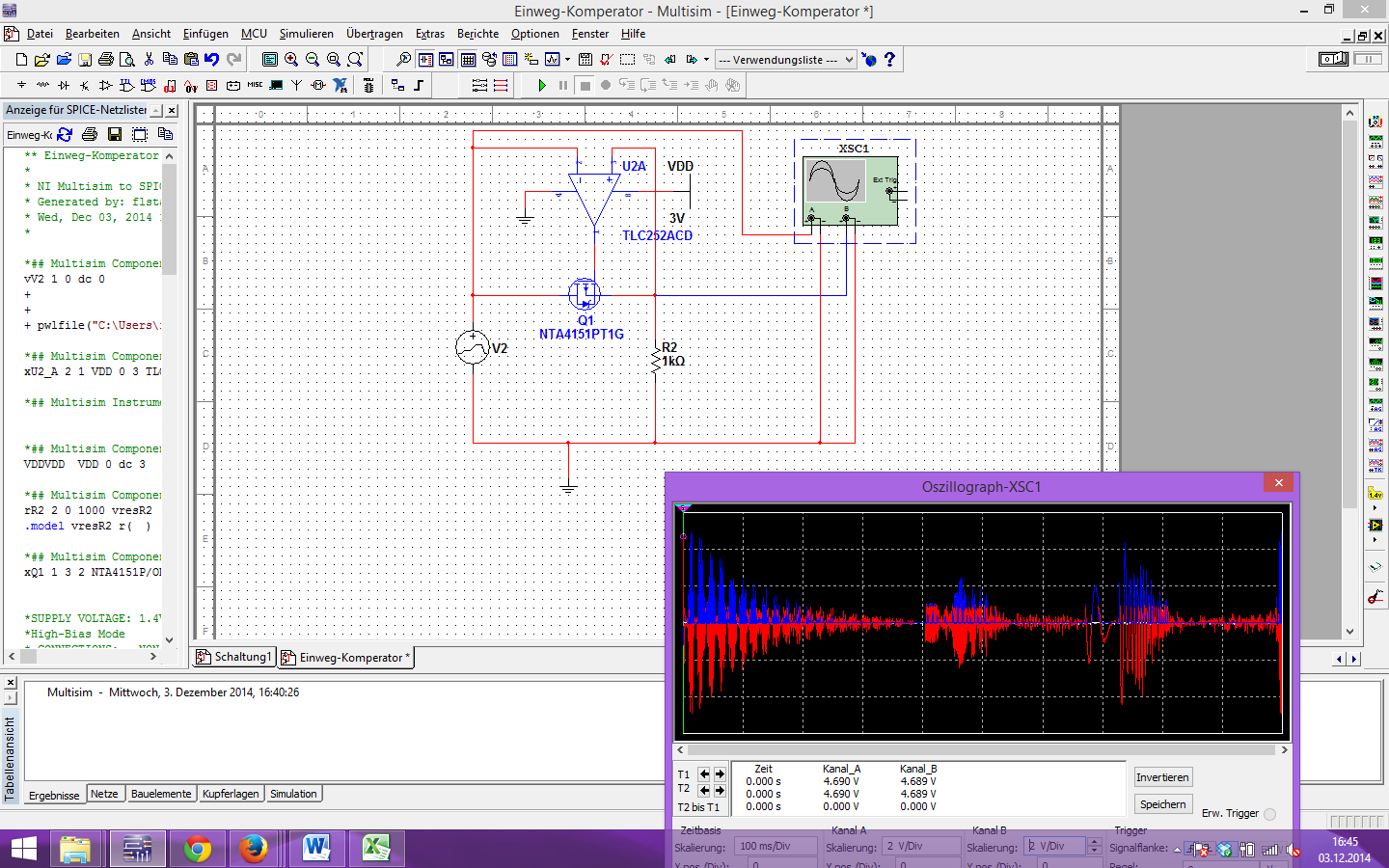The image size is (1389, 868).
Task: Select the Bauelemente tab
Action: 161,794
